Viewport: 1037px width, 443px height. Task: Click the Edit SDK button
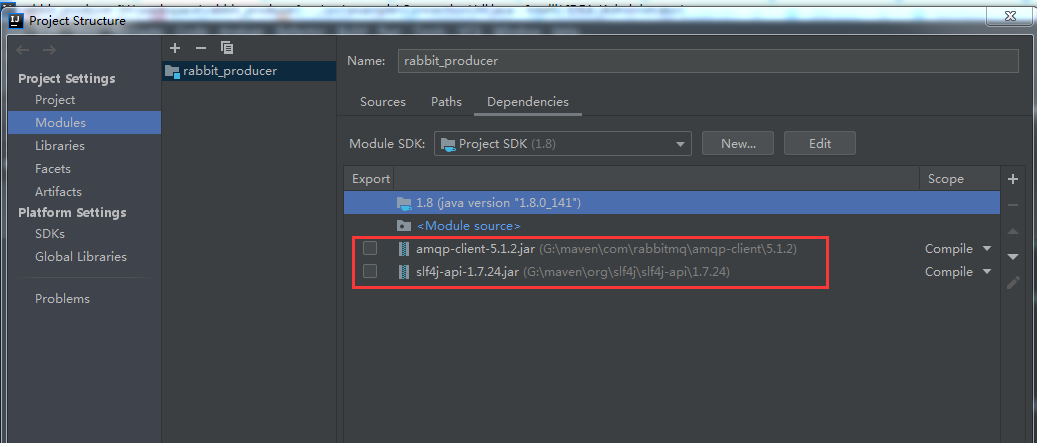pos(819,143)
